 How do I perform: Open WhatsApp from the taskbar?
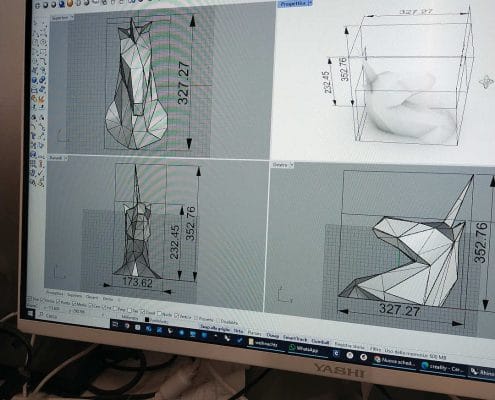pyautogui.click(x=304, y=349)
